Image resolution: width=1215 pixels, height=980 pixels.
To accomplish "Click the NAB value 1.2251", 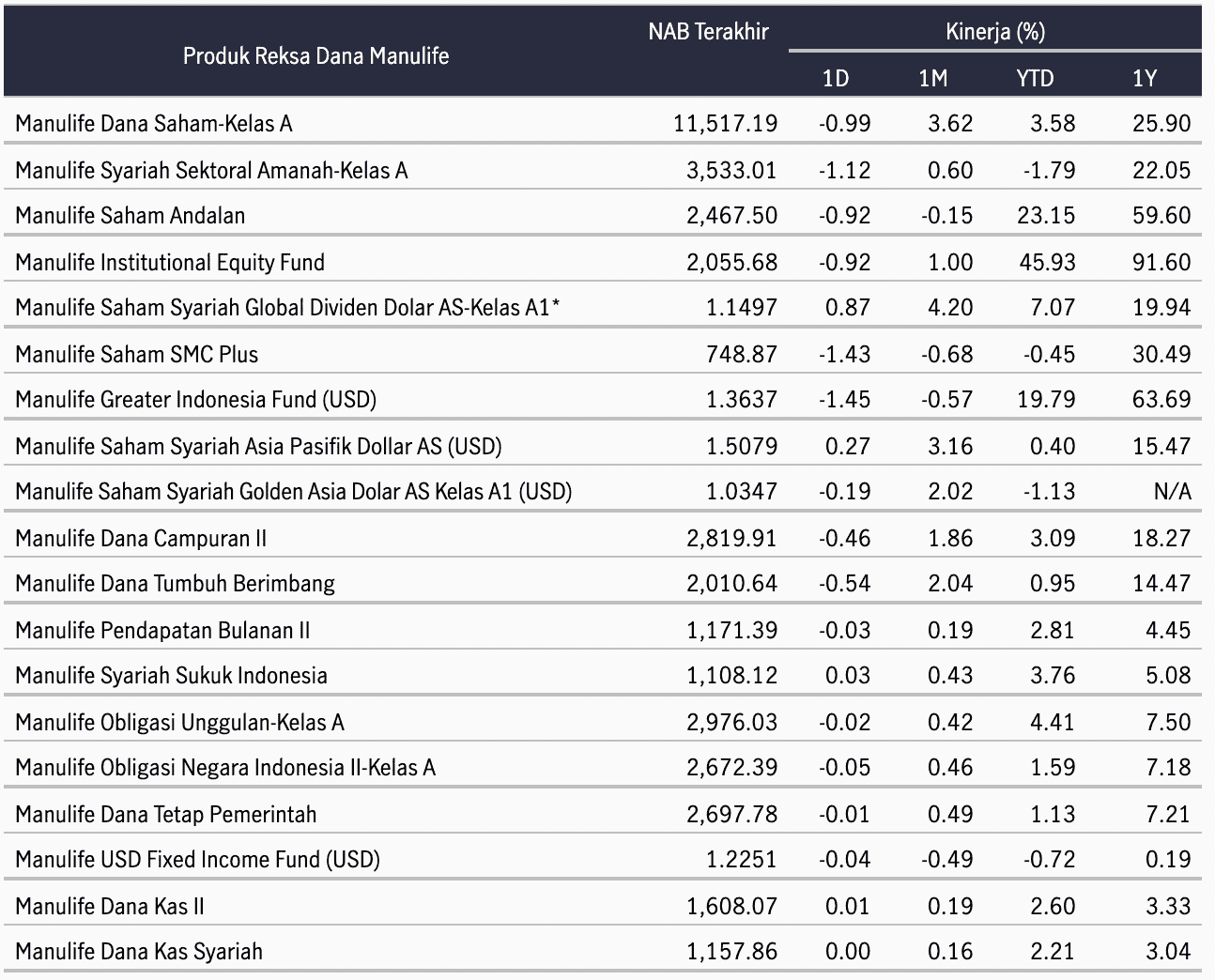I will coord(742,859).
